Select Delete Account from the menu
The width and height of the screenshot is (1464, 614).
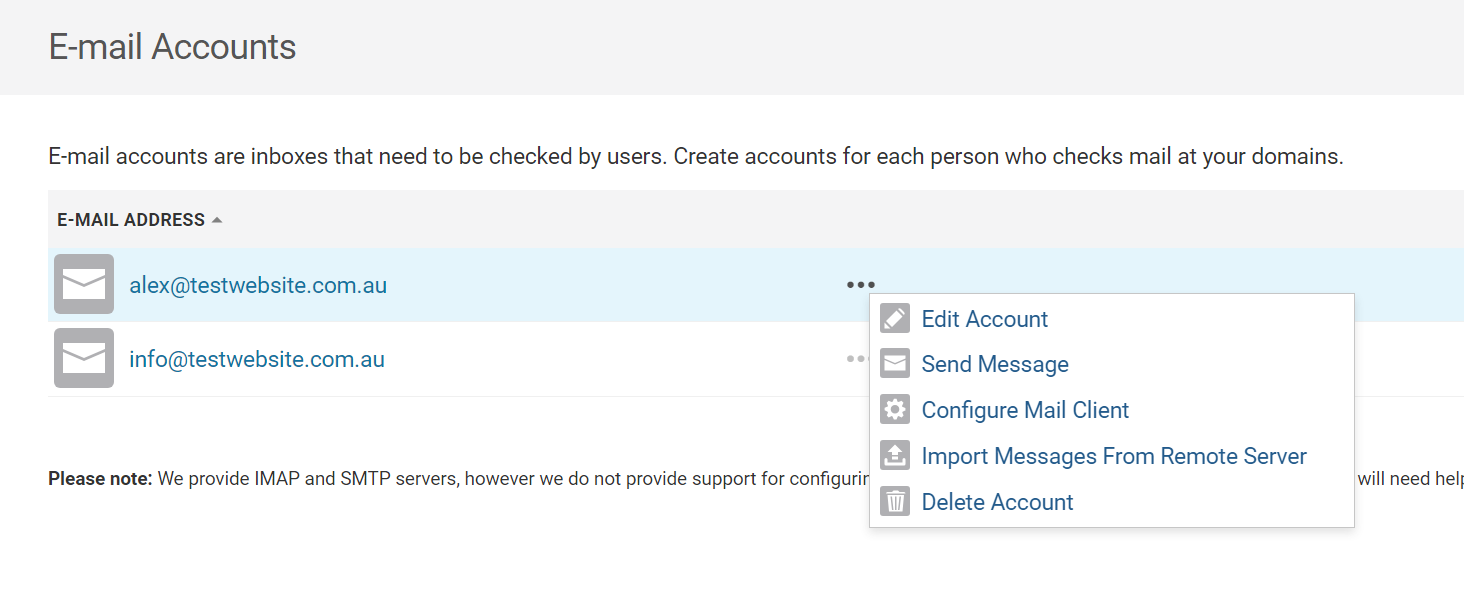coord(997,502)
